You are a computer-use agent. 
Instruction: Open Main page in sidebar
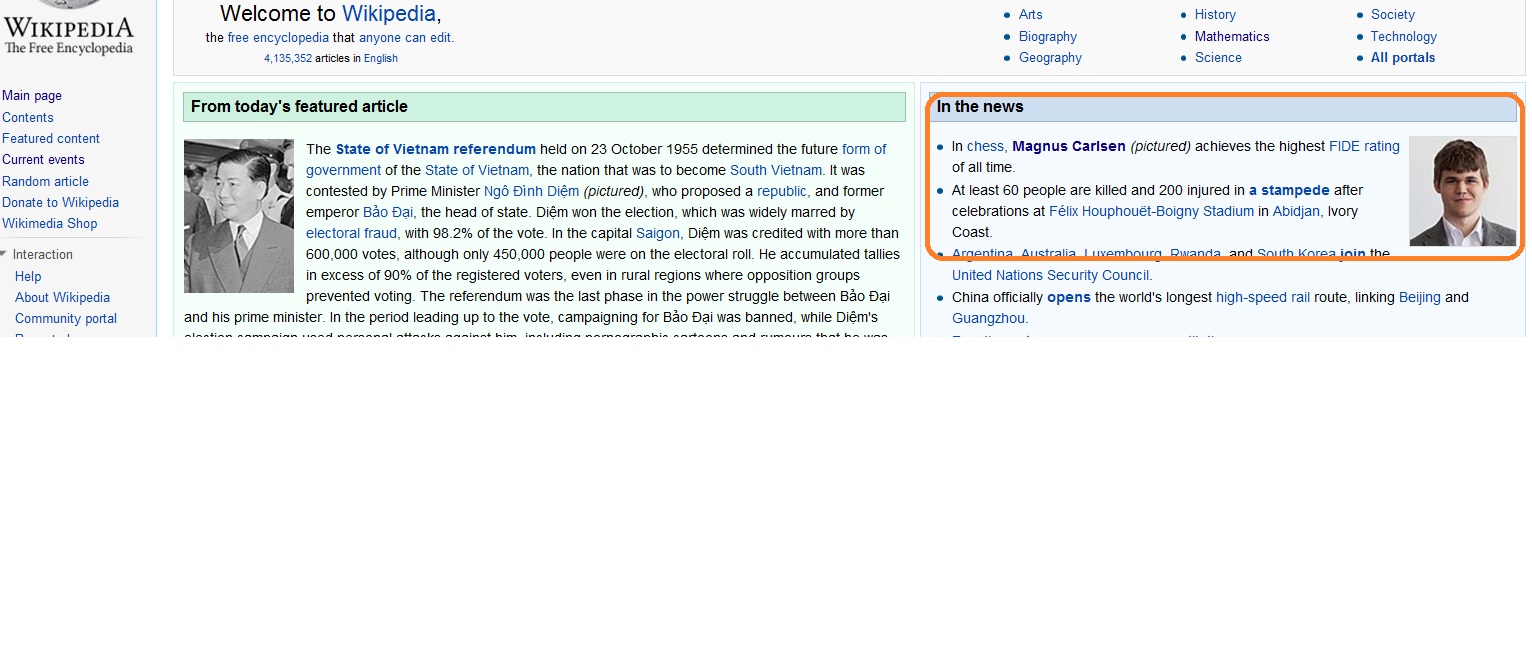coord(32,96)
